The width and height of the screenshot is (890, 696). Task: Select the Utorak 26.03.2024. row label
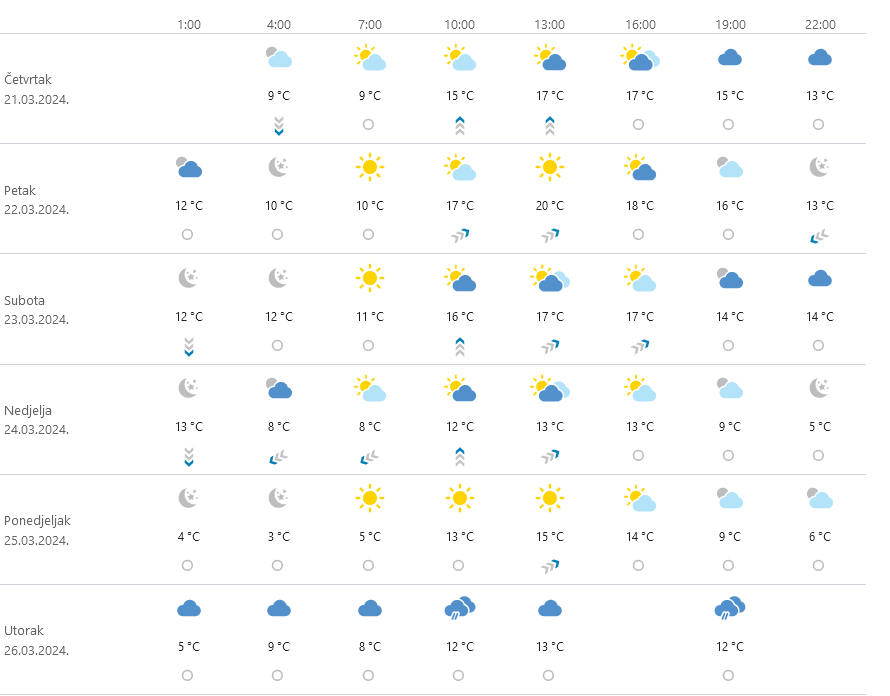coord(38,640)
